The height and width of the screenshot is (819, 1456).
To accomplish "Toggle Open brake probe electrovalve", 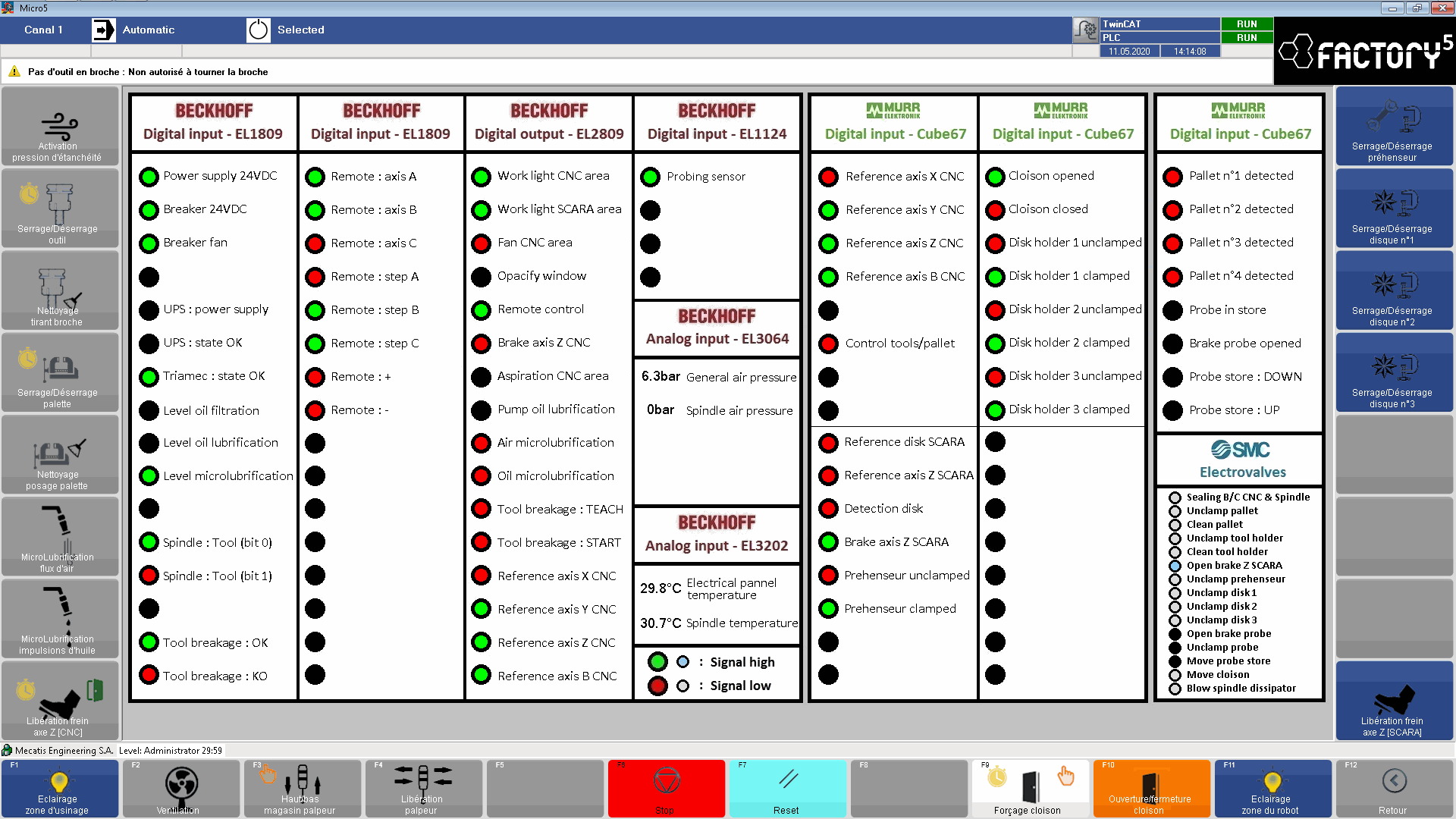I will [x=1175, y=634].
